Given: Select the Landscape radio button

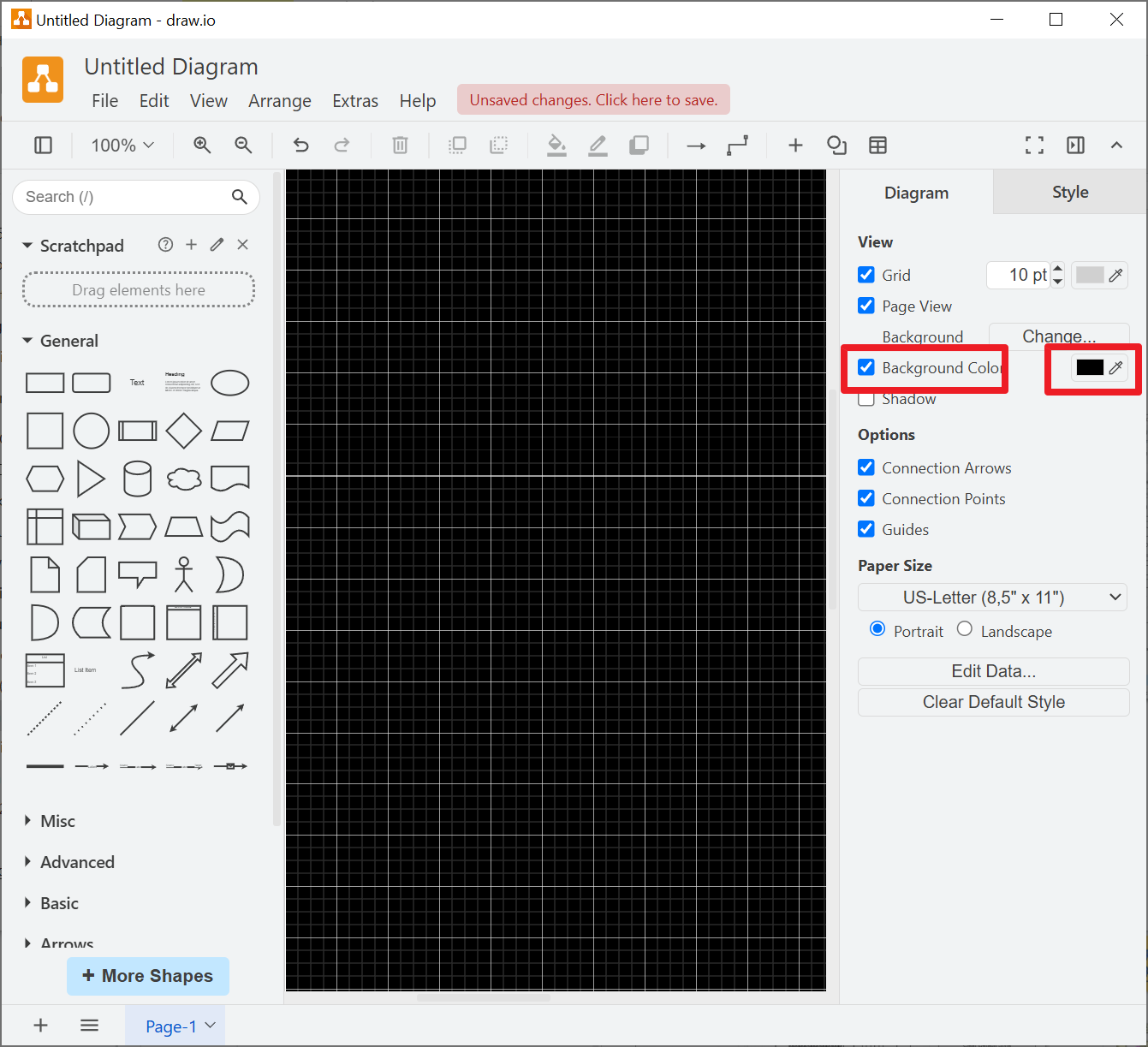Looking at the screenshot, I should click(965, 629).
